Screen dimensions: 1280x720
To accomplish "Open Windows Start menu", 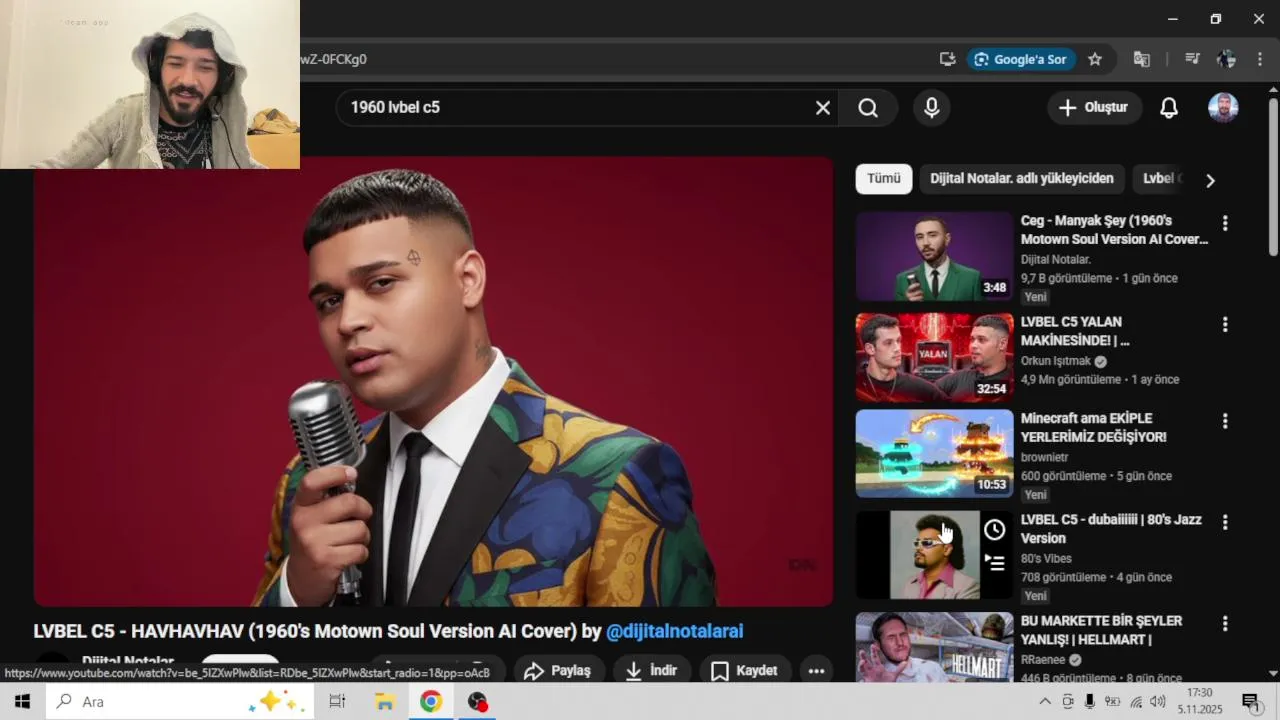I will click(22, 701).
